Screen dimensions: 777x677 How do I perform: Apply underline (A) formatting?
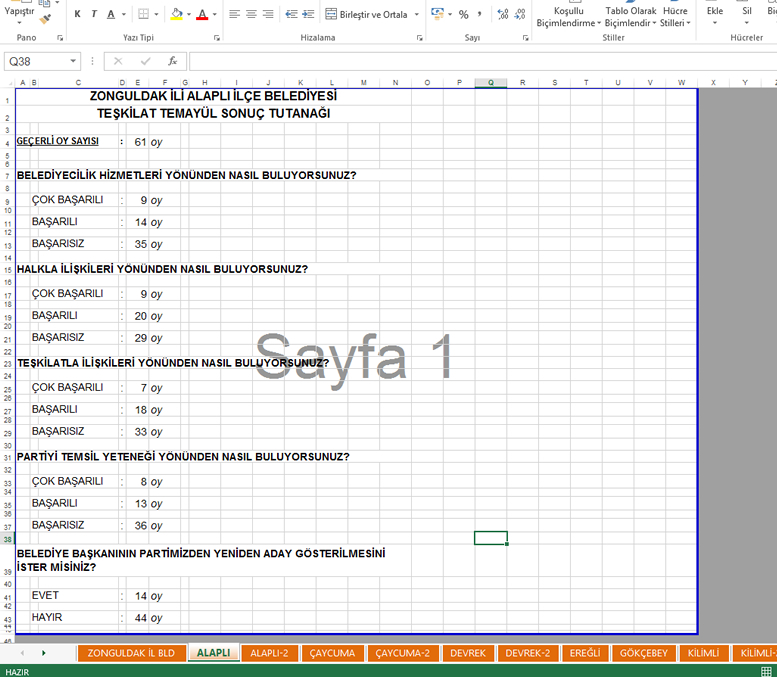tap(111, 14)
